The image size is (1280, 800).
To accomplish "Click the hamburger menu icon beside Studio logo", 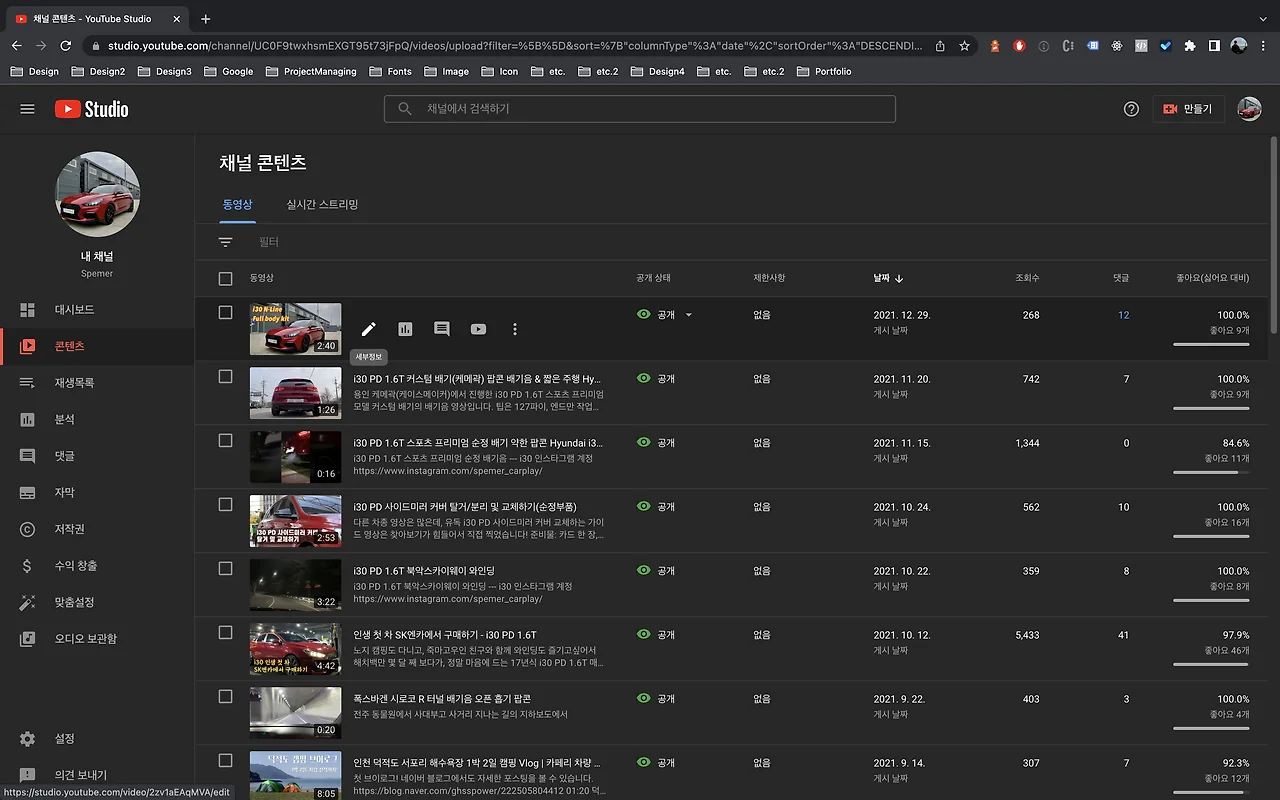I will (x=27, y=109).
